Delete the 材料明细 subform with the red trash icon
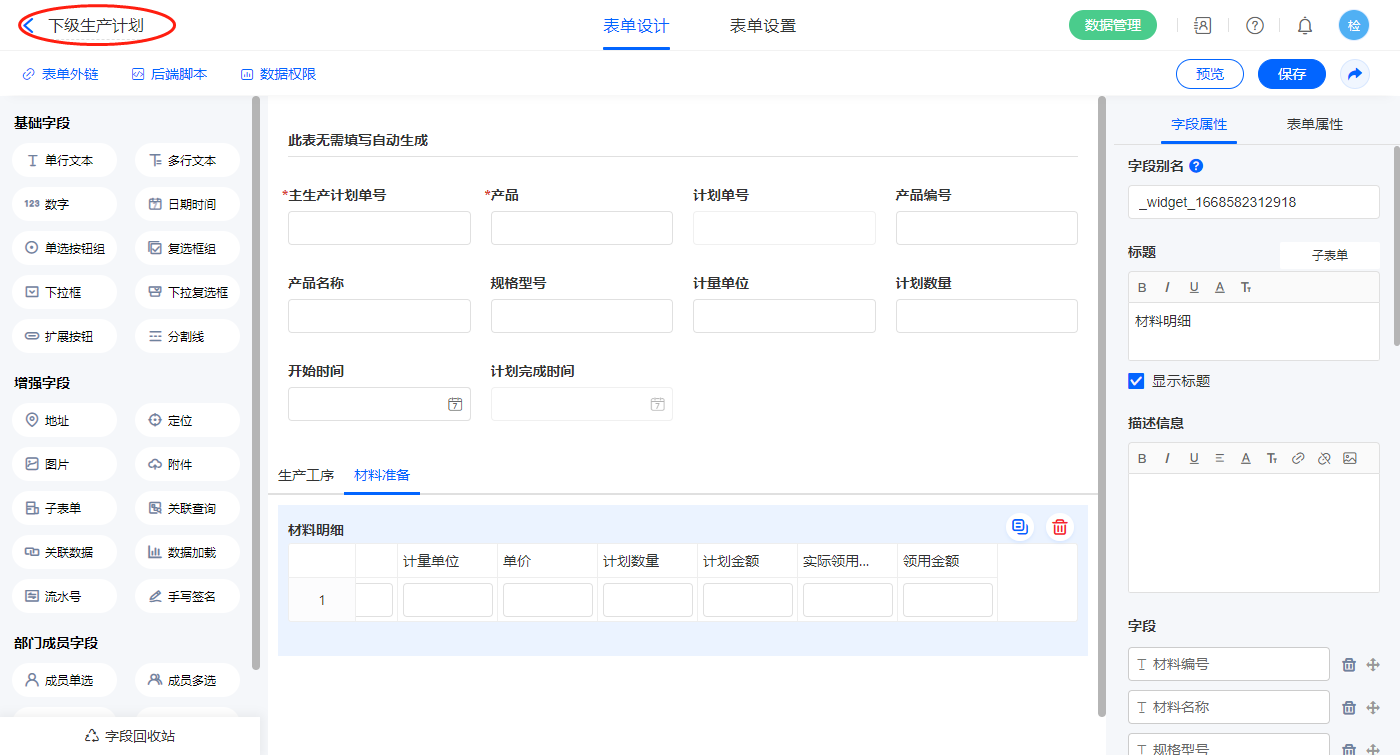This screenshot has width=1400, height=755. [1060, 527]
